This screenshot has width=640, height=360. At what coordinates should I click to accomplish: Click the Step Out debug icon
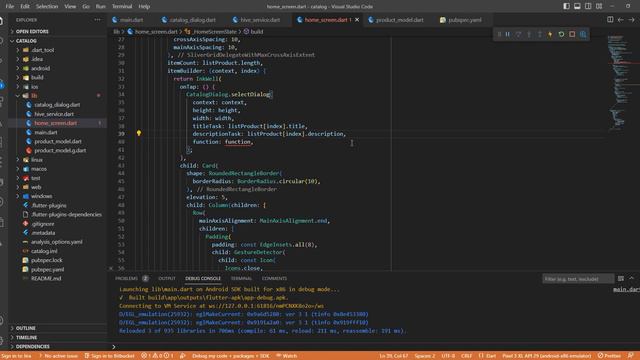[540, 34]
